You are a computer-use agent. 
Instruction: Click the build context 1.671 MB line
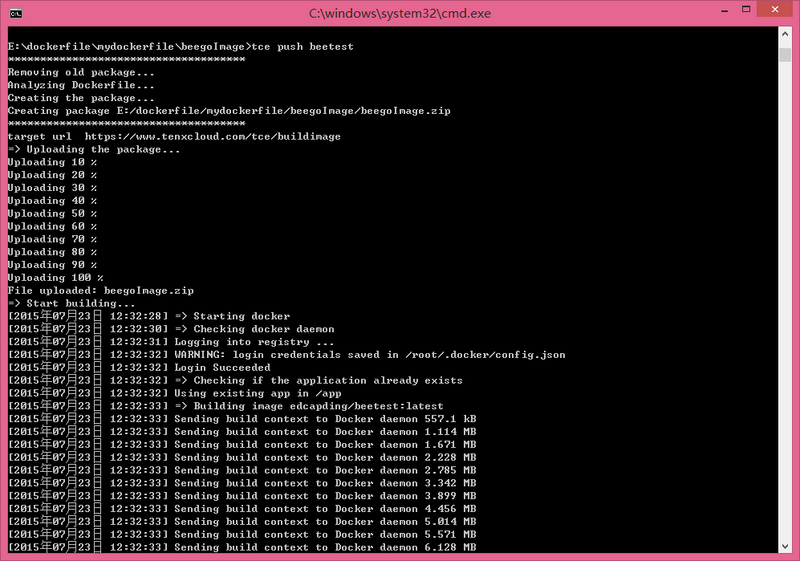(x=242, y=444)
